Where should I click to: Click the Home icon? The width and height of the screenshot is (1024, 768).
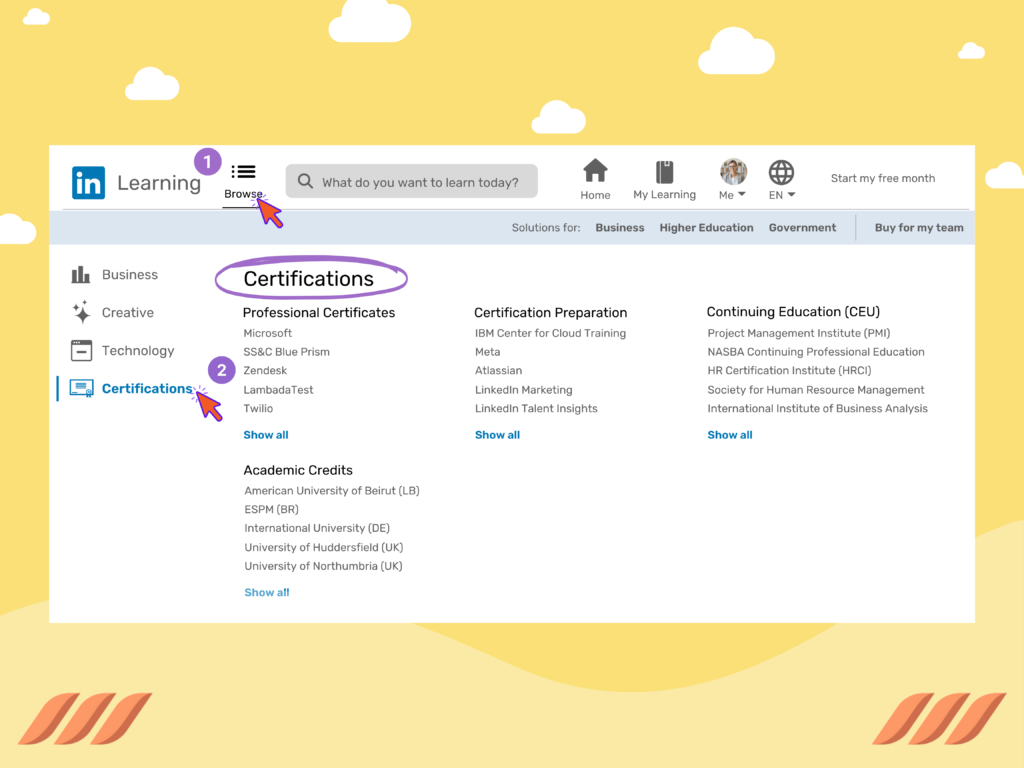595,173
